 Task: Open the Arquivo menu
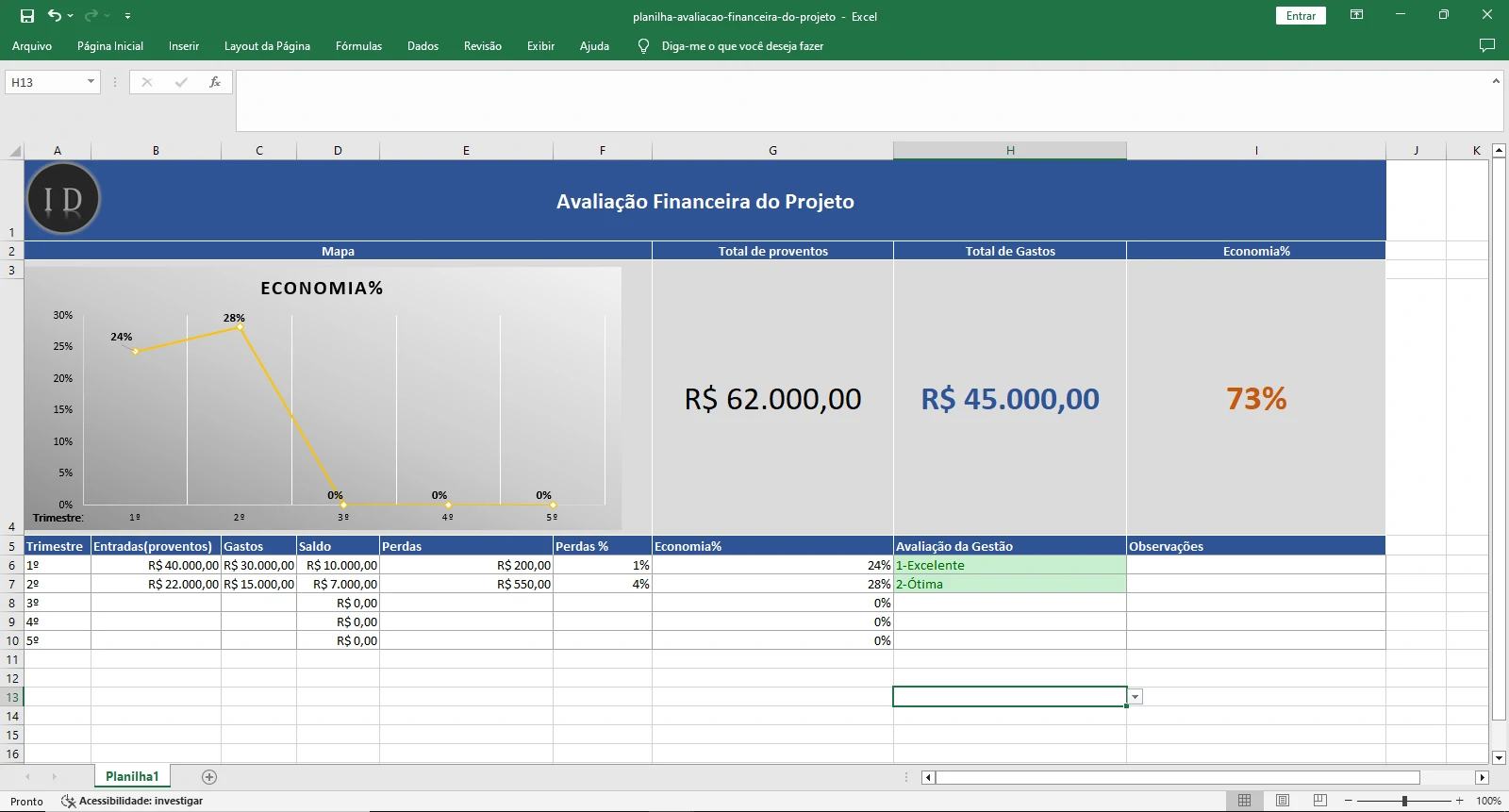click(x=32, y=46)
